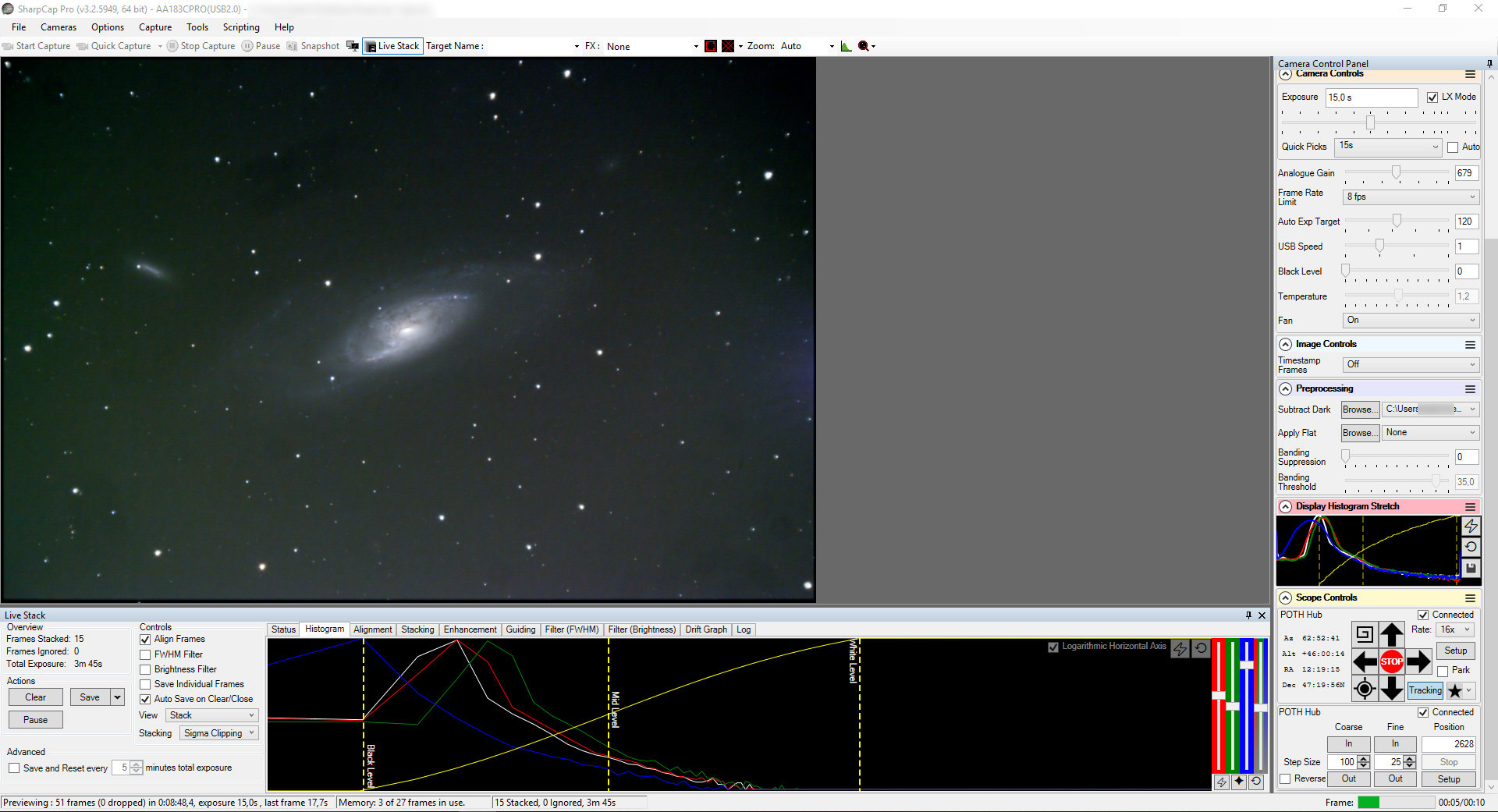The image size is (1498, 812).
Task: Switch to the Alignment tab
Action: tap(372, 629)
